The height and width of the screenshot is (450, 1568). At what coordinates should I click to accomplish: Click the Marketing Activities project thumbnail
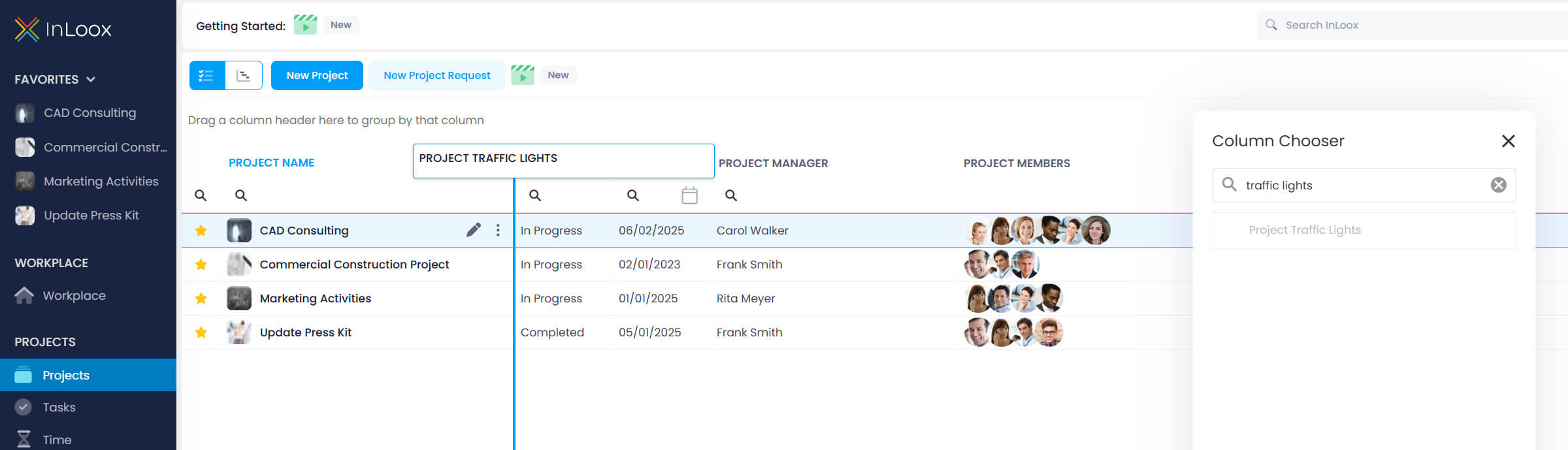[x=239, y=298]
